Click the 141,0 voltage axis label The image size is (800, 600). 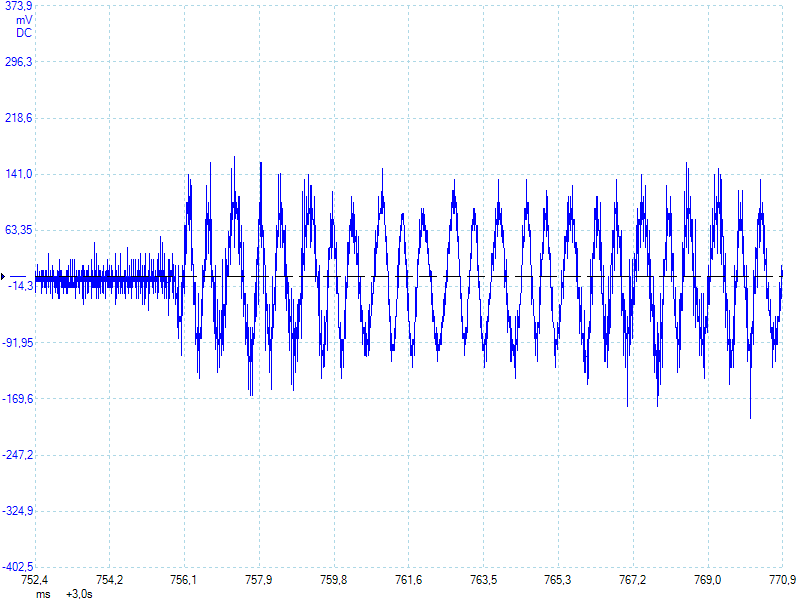pos(18,174)
